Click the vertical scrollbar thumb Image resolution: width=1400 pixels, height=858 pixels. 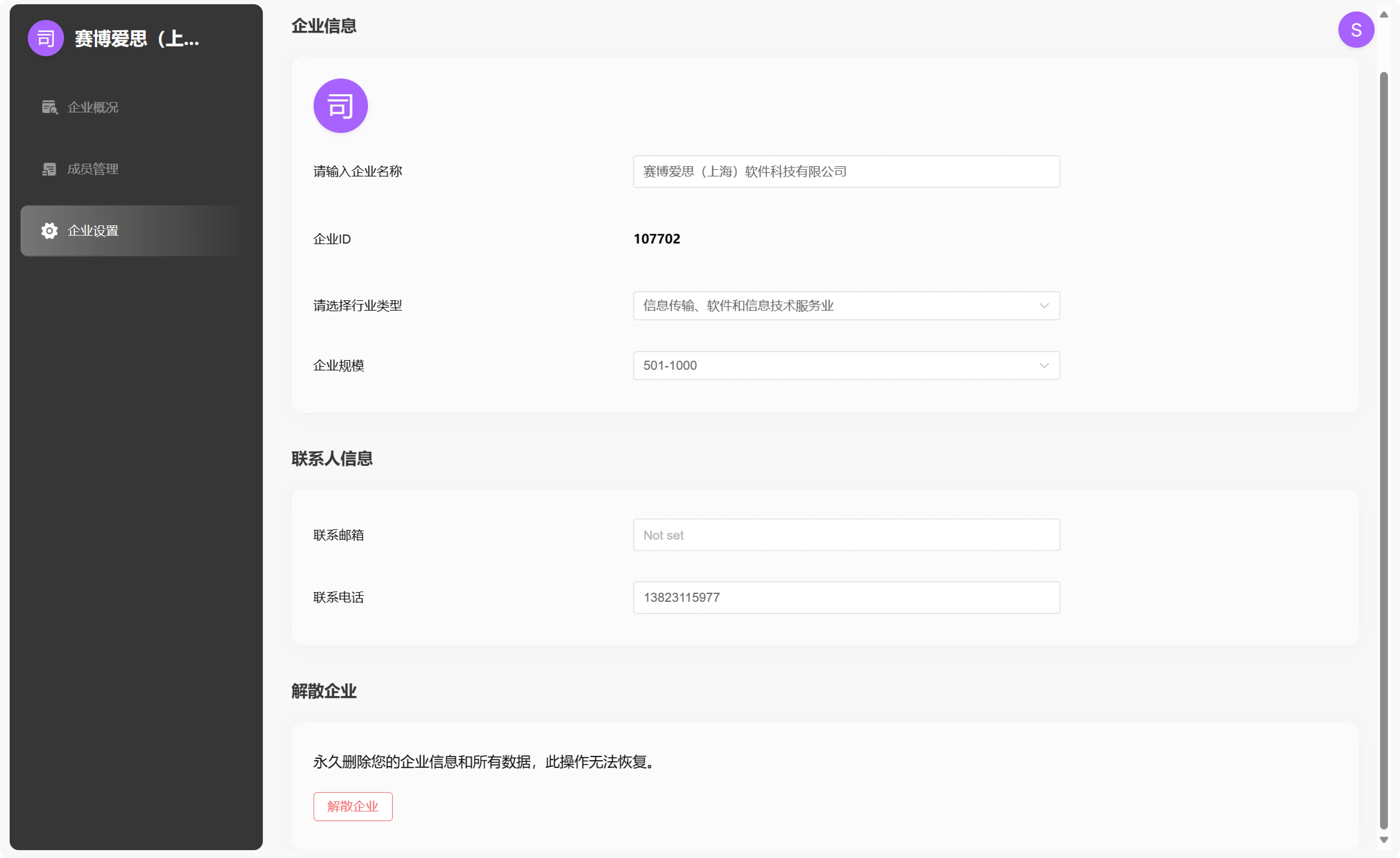click(1384, 450)
